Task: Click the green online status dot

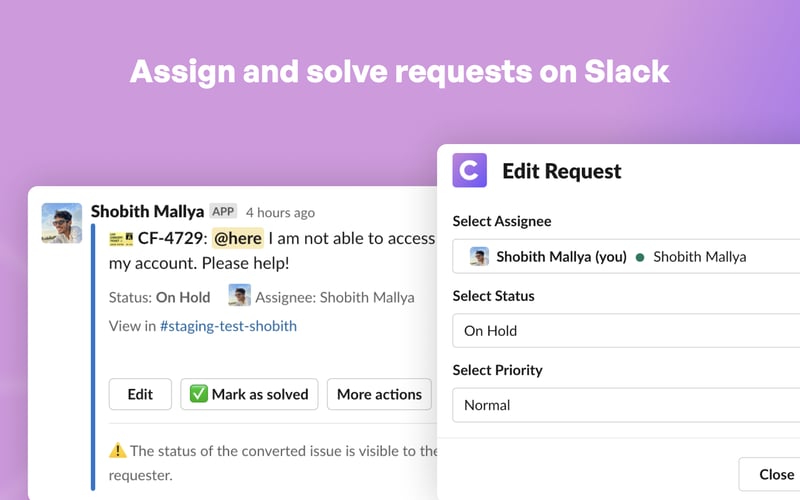Action: click(640, 257)
